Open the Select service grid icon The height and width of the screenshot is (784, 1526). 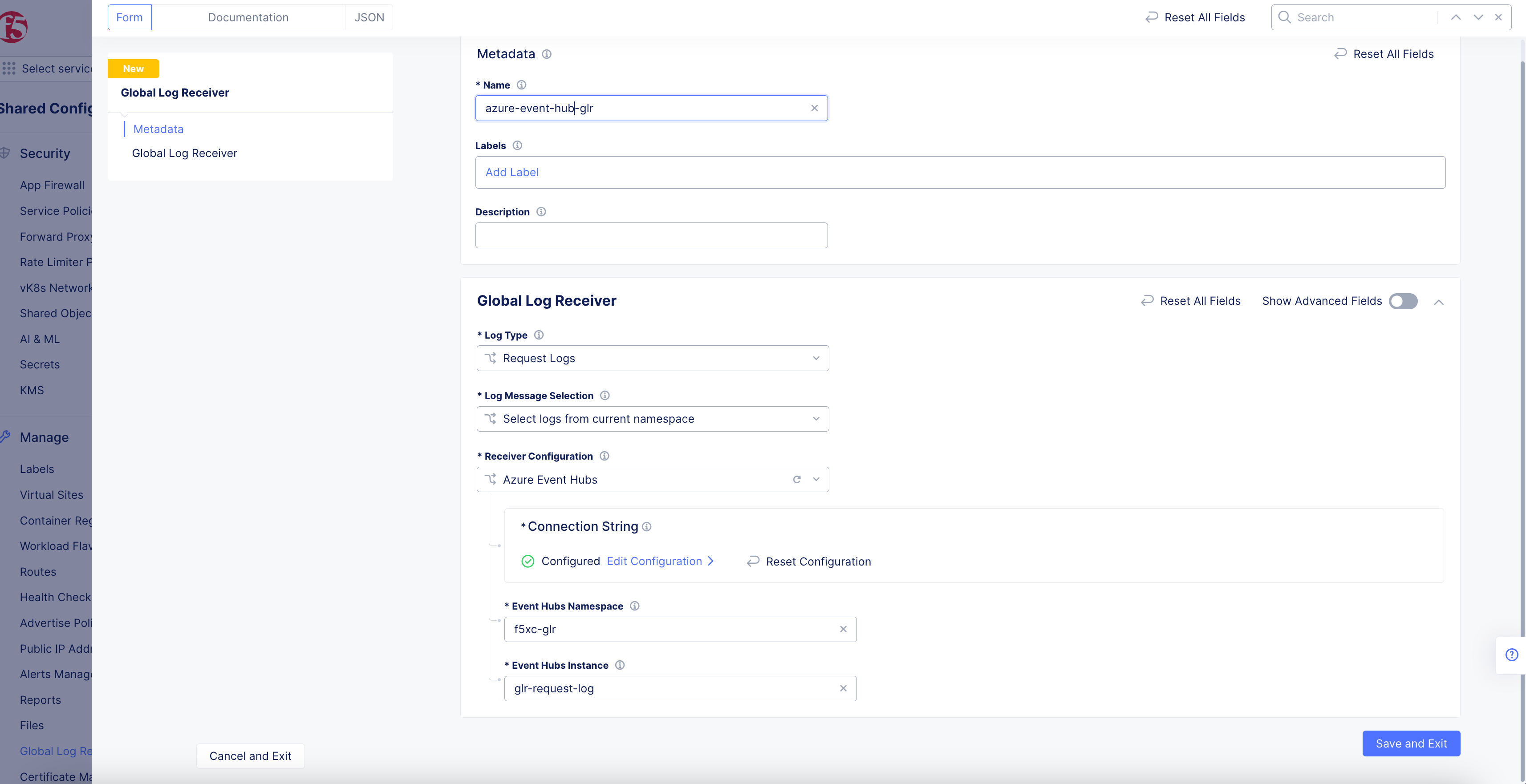[x=9, y=68]
